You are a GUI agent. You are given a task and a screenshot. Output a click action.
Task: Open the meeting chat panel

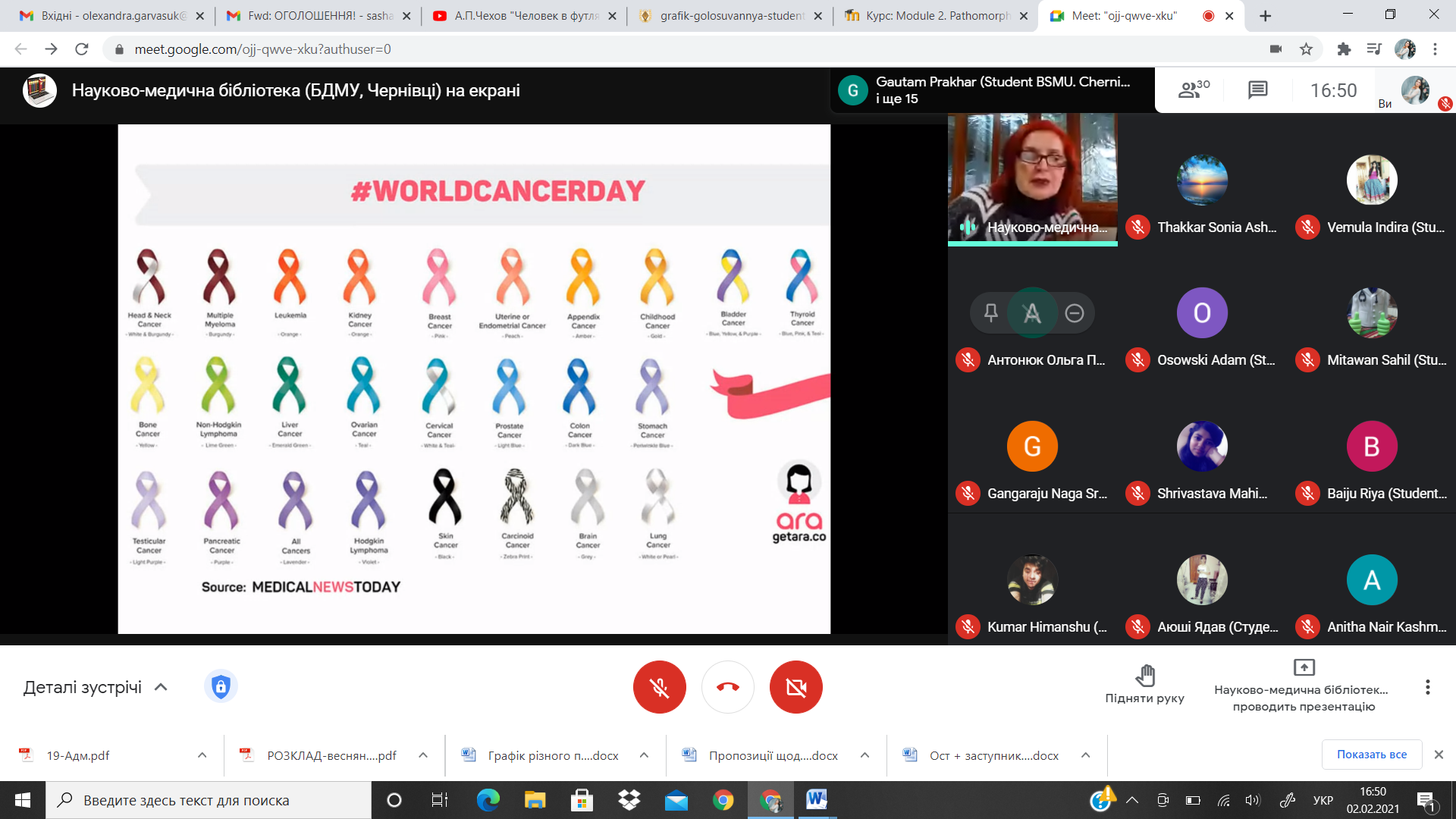coord(1257,90)
